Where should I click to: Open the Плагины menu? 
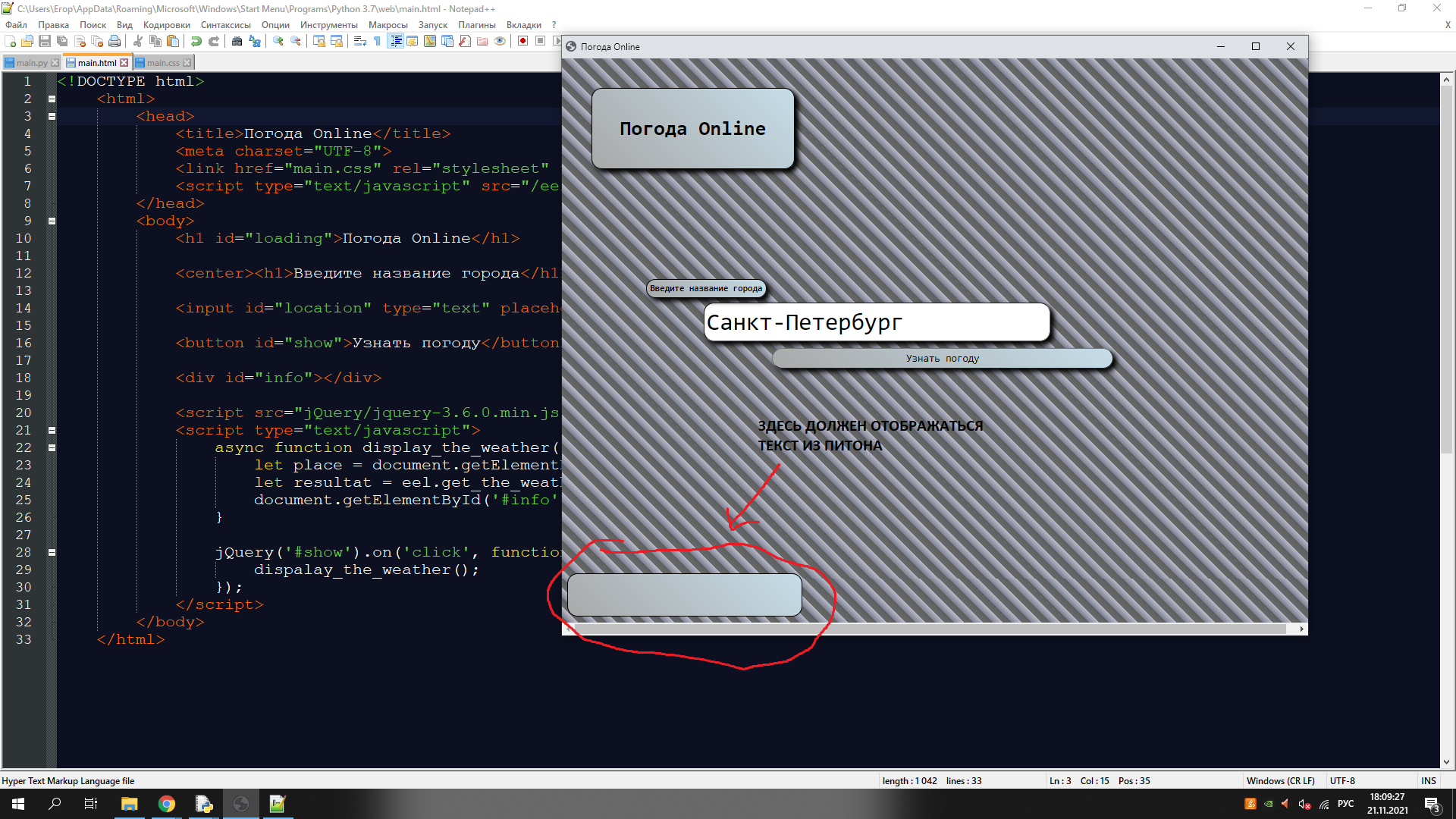click(476, 25)
